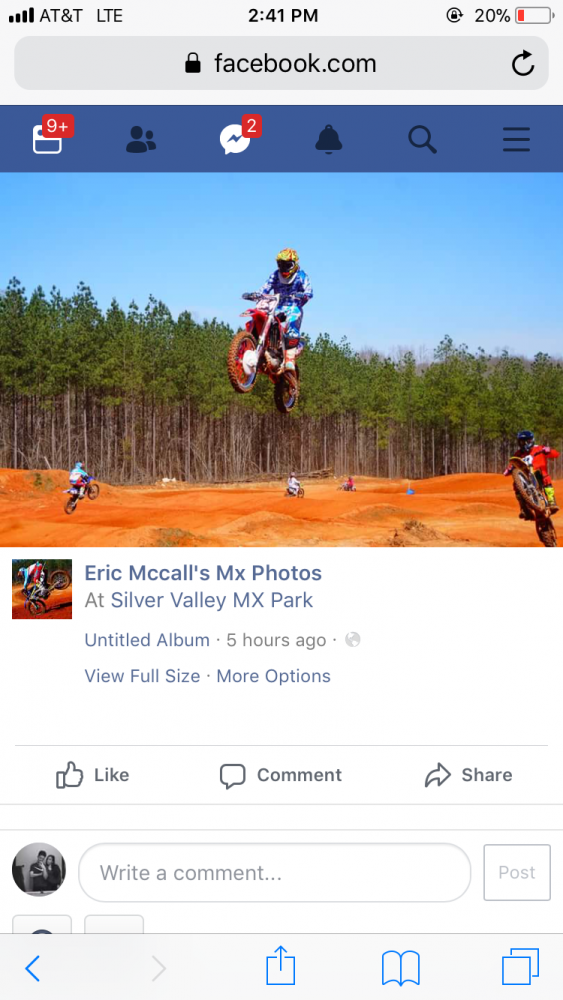
Task: Tap the Safari share icon
Action: [x=281, y=967]
